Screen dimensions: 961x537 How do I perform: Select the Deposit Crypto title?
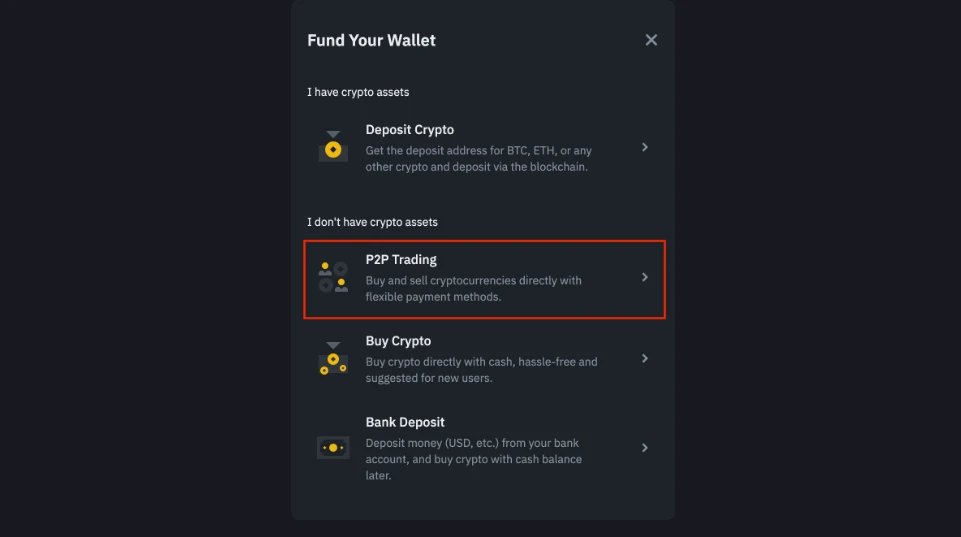pyautogui.click(x=409, y=130)
